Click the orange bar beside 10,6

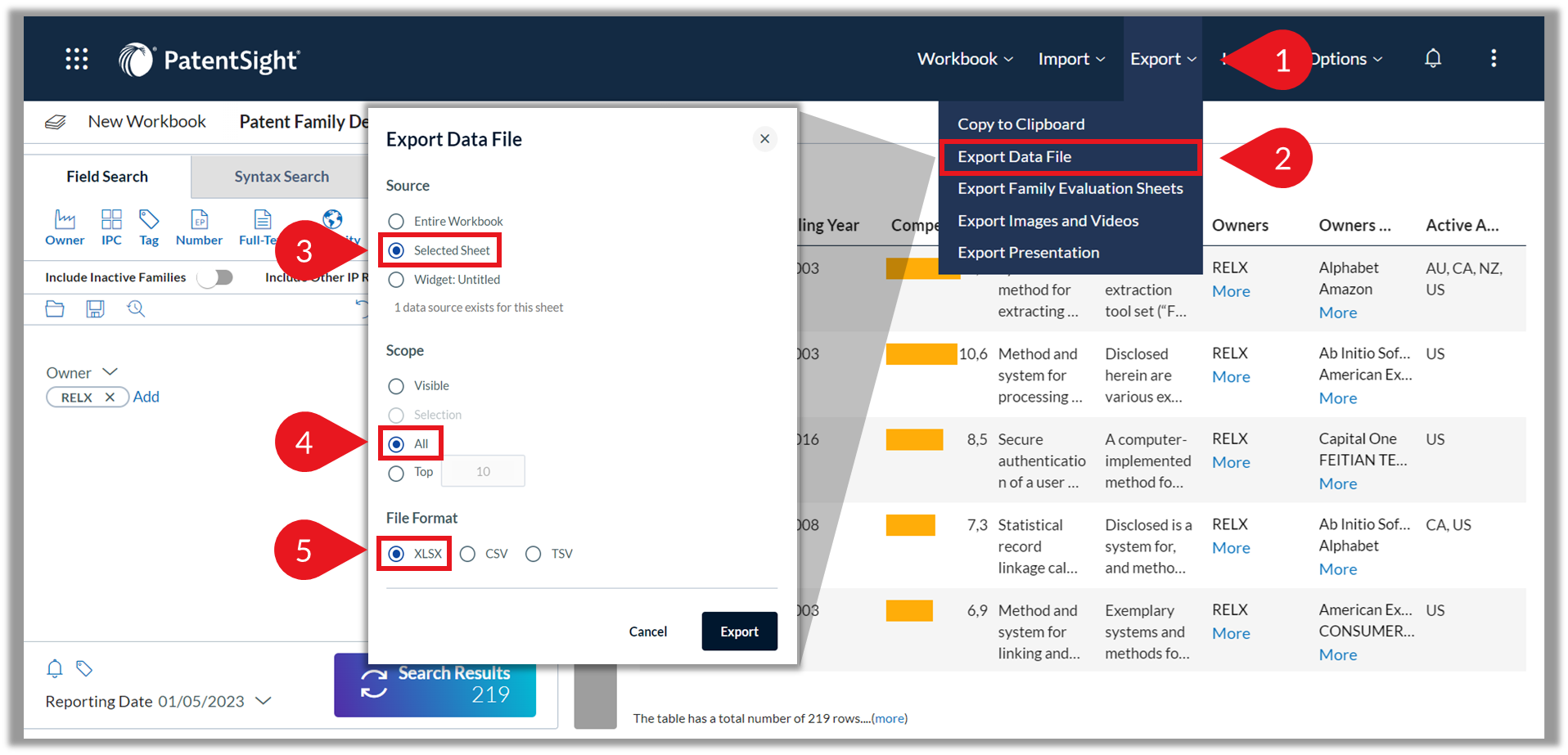(x=921, y=354)
